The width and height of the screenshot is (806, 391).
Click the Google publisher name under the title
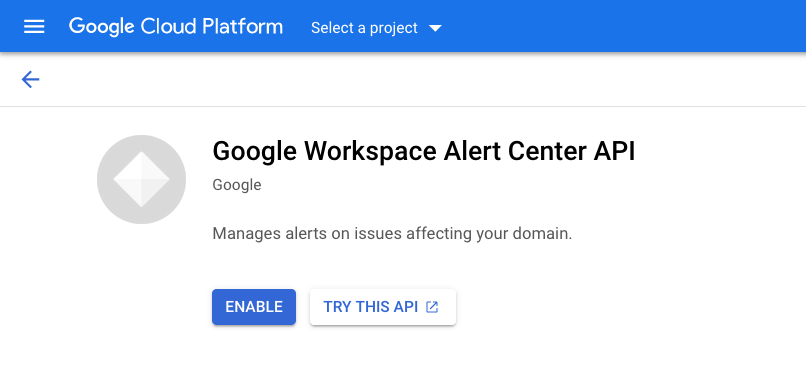(237, 185)
